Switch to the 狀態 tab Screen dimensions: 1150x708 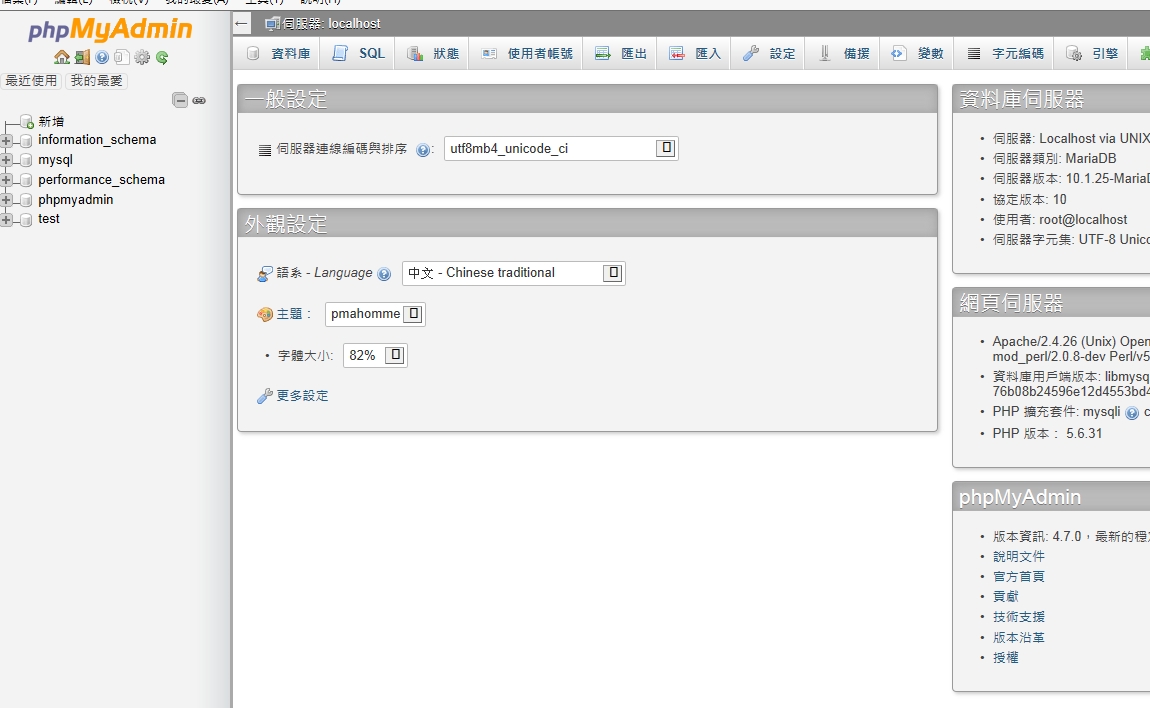433,54
